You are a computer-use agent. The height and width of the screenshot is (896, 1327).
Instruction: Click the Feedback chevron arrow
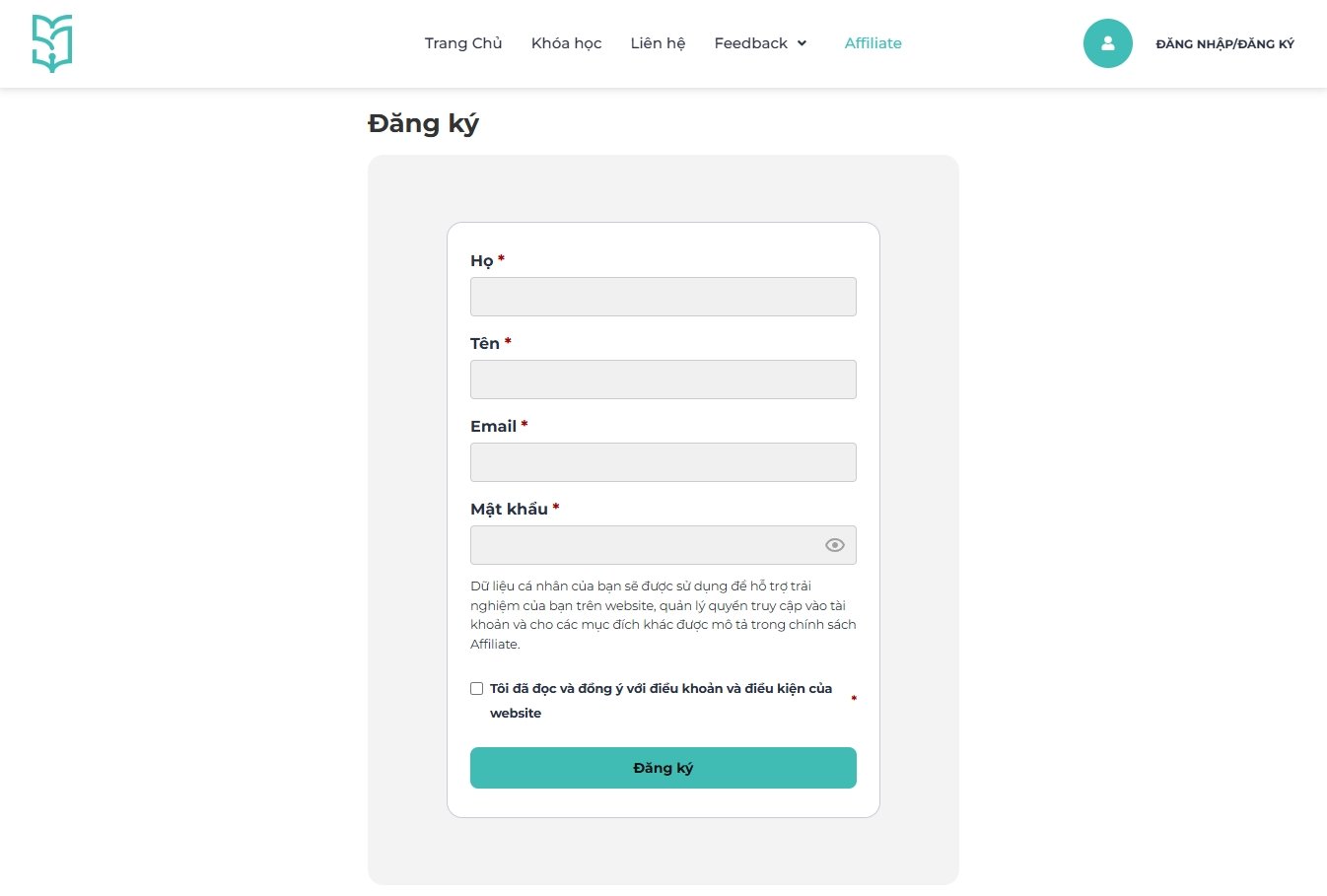tap(801, 43)
